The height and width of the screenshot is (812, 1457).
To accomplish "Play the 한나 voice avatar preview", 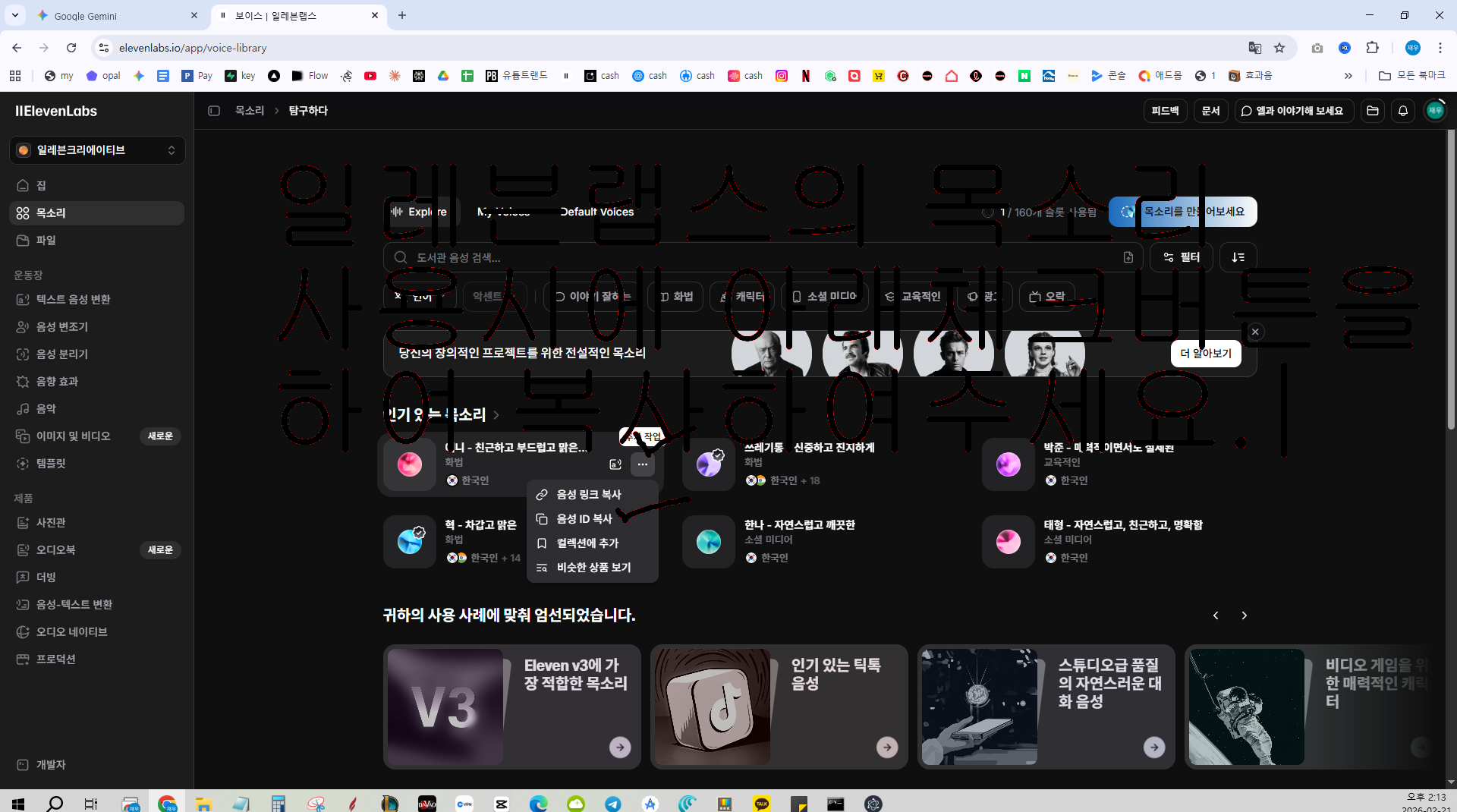I will point(709,542).
